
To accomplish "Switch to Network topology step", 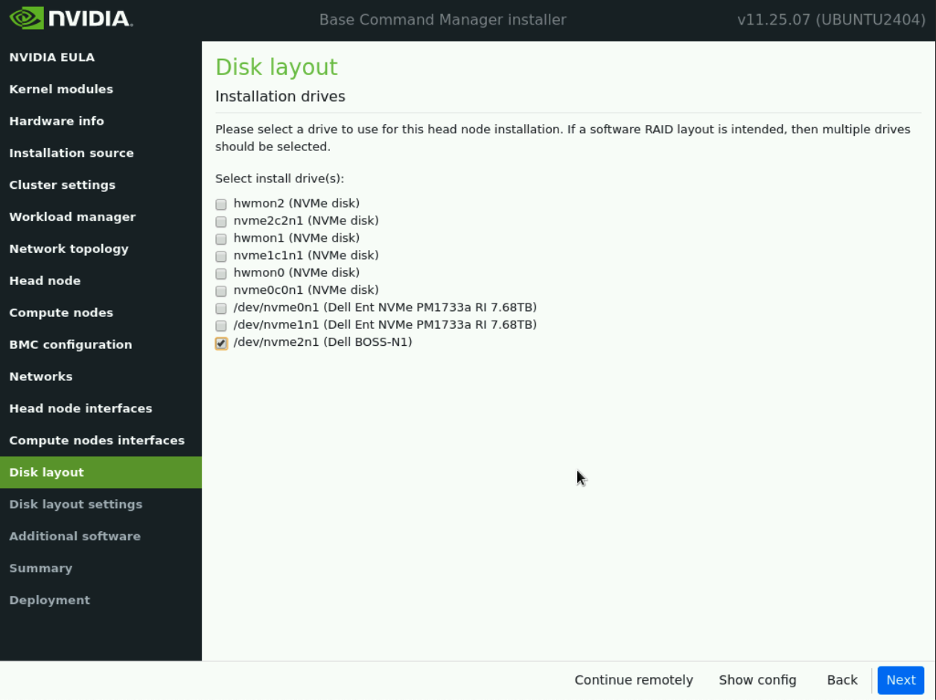I will 69,249.
